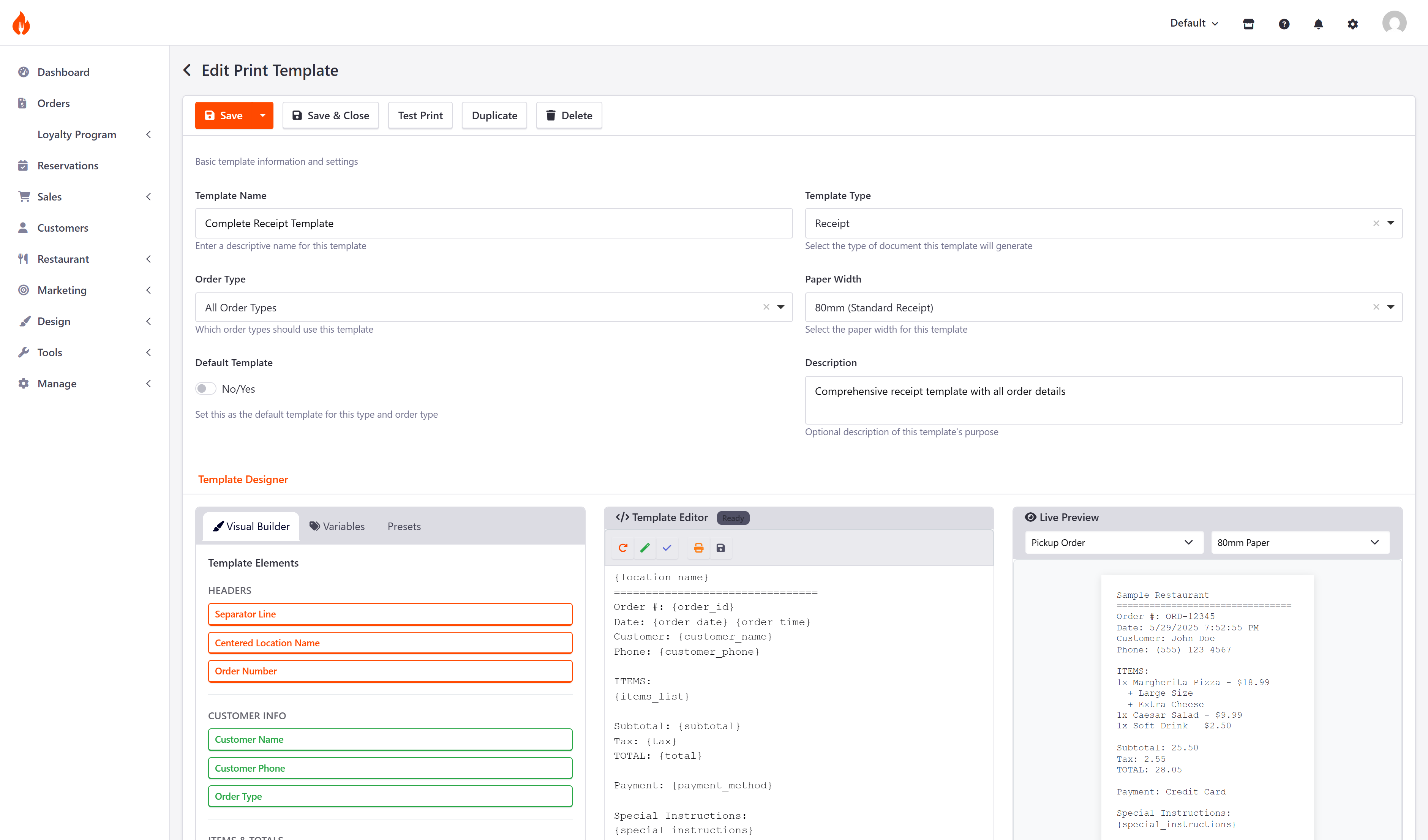The height and width of the screenshot is (840, 1428).
Task: Switch to the Variables tab
Action: click(x=337, y=526)
